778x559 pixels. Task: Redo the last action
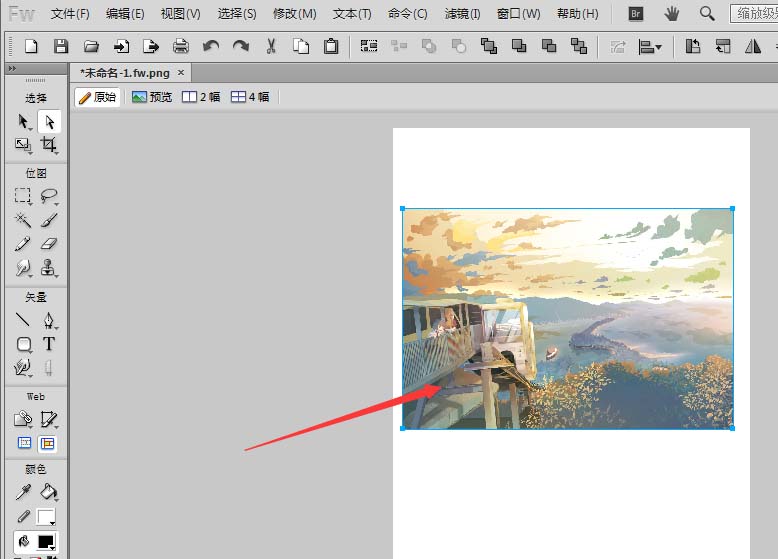tap(241, 46)
